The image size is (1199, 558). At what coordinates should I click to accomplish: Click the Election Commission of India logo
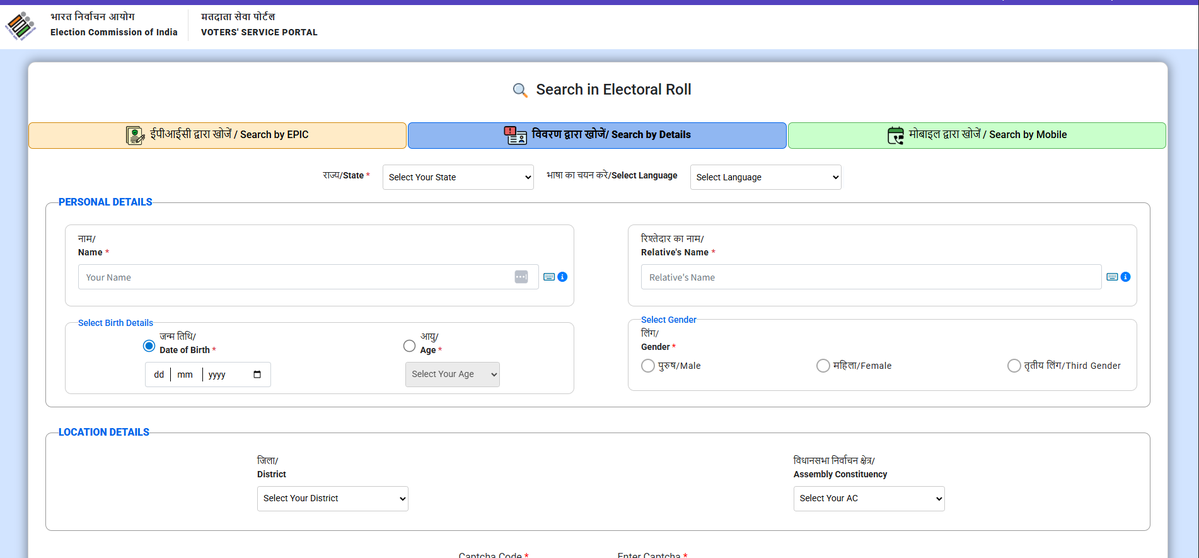tap(21, 25)
